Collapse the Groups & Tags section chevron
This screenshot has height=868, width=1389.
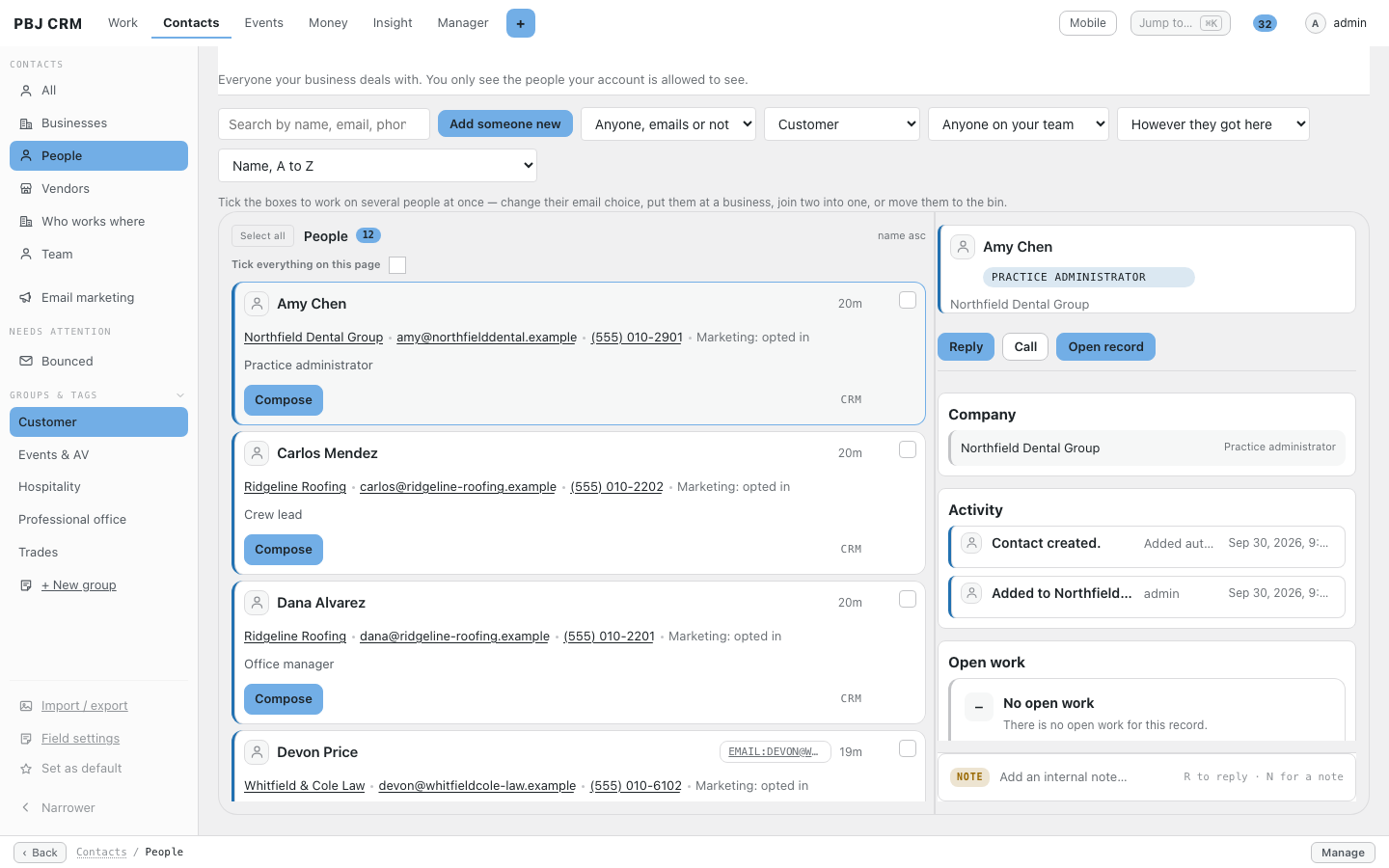pyautogui.click(x=180, y=395)
